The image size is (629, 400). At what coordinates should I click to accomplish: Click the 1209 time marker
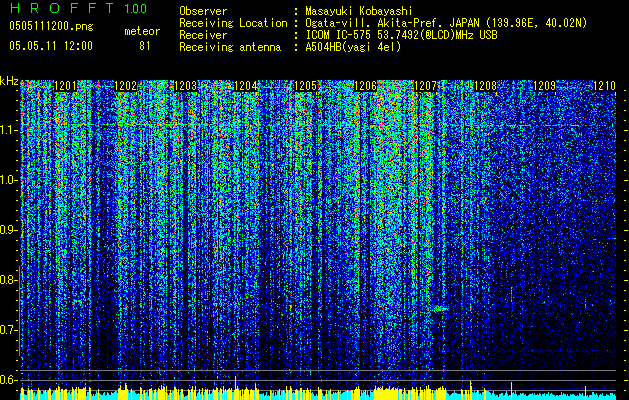tap(545, 86)
